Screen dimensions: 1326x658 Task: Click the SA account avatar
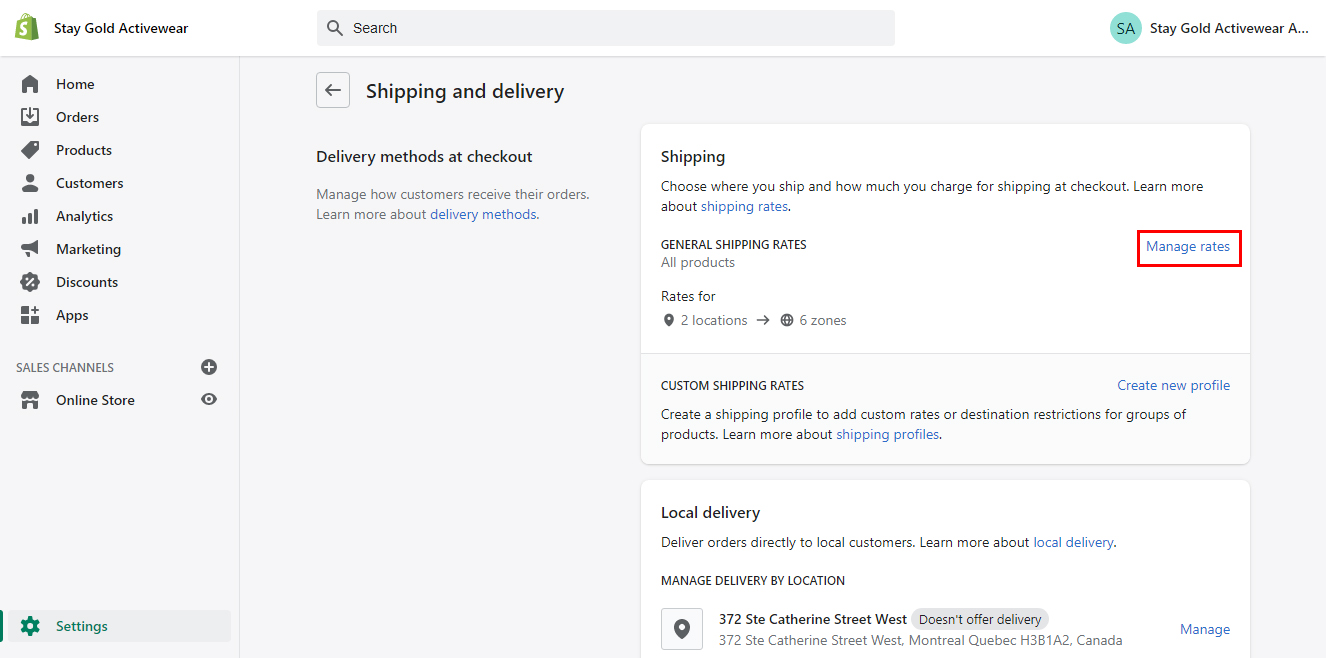pos(1126,28)
